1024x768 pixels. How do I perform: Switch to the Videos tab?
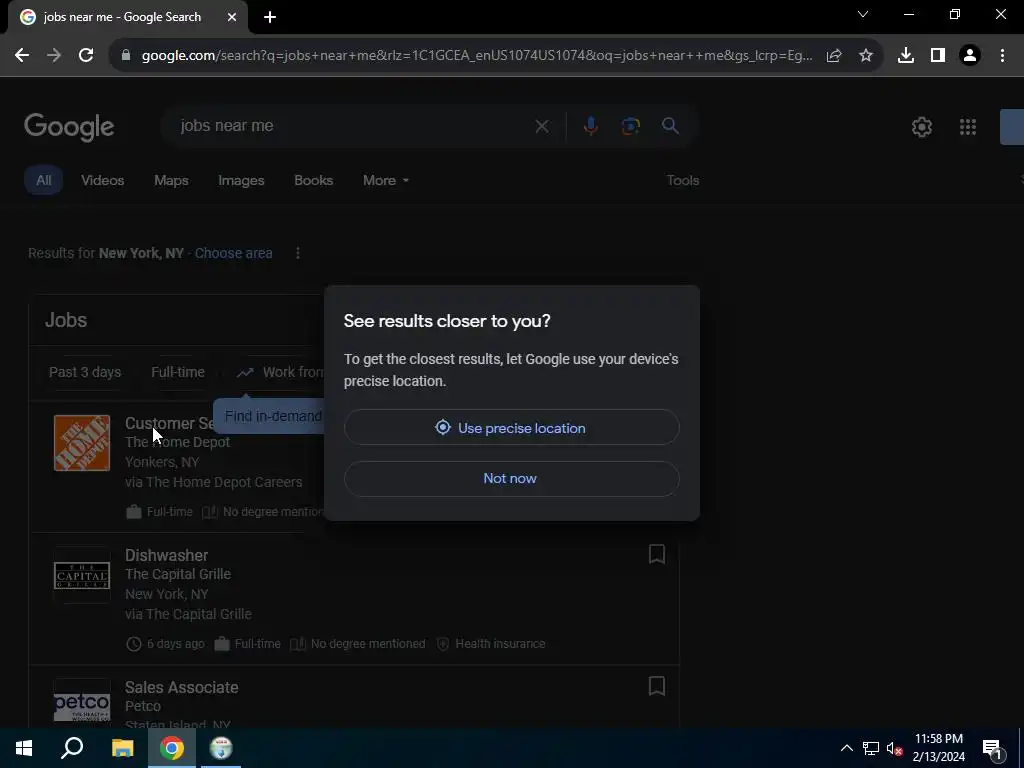point(103,180)
